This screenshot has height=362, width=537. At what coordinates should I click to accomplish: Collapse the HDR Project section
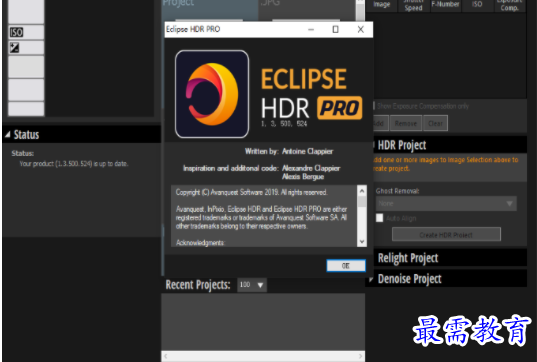374,145
